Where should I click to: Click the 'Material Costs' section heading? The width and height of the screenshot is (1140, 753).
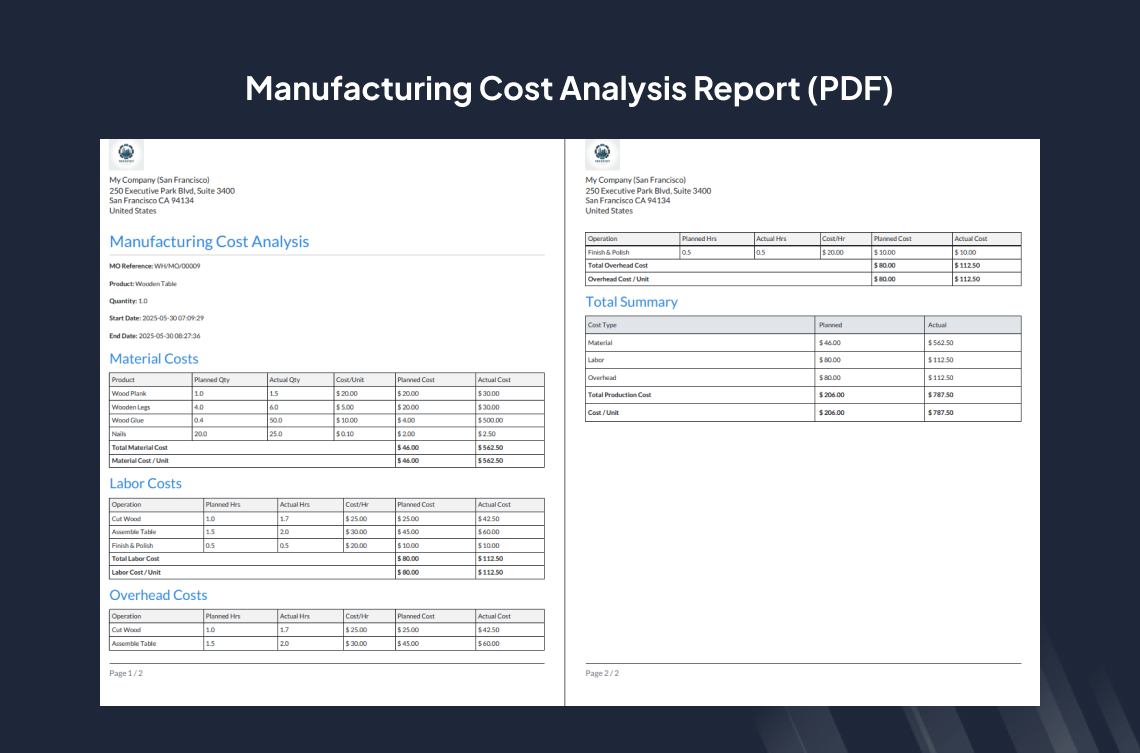153,358
